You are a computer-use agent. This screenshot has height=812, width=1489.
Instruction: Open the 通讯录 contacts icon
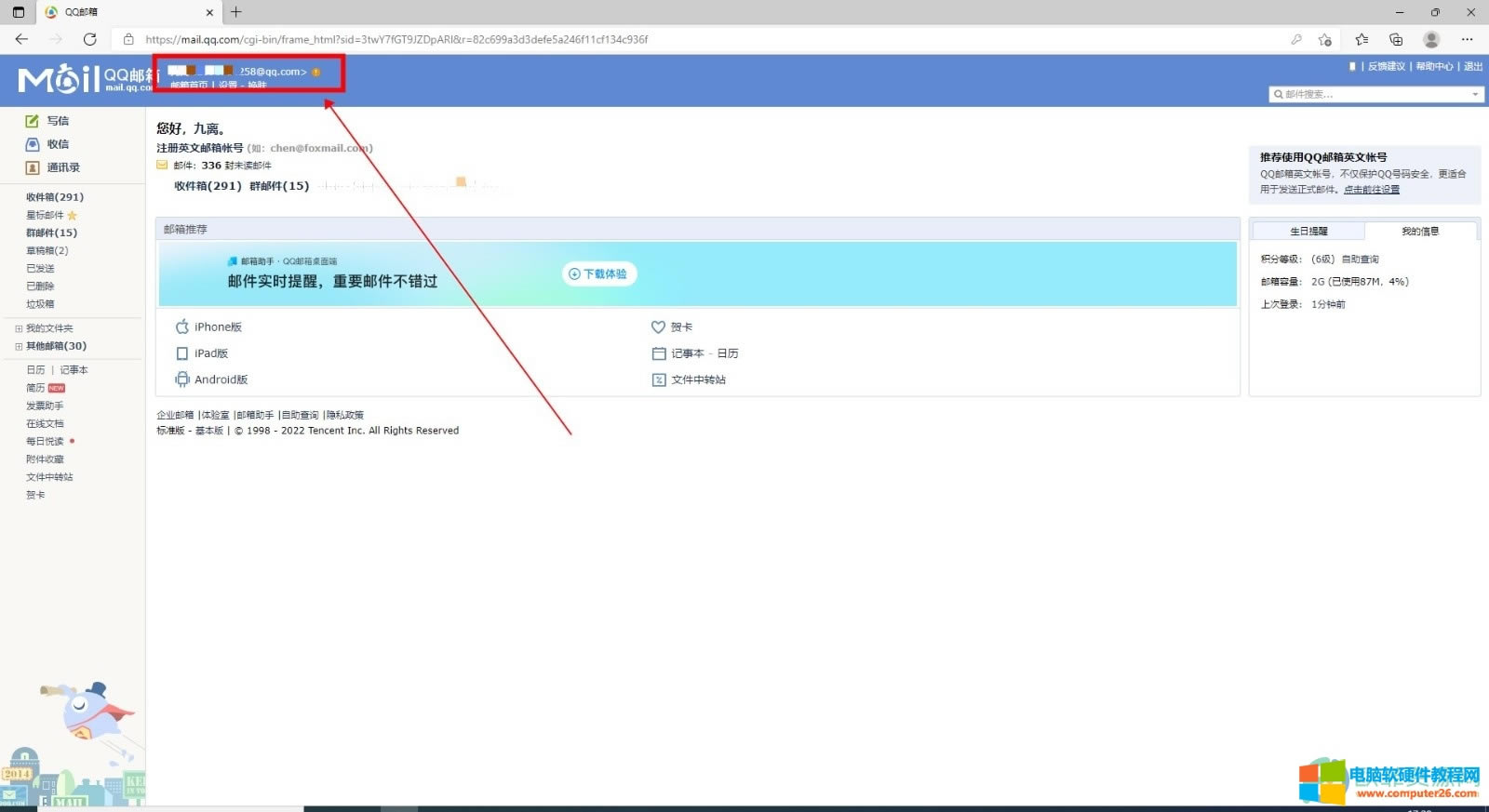[x=33, y=167]
